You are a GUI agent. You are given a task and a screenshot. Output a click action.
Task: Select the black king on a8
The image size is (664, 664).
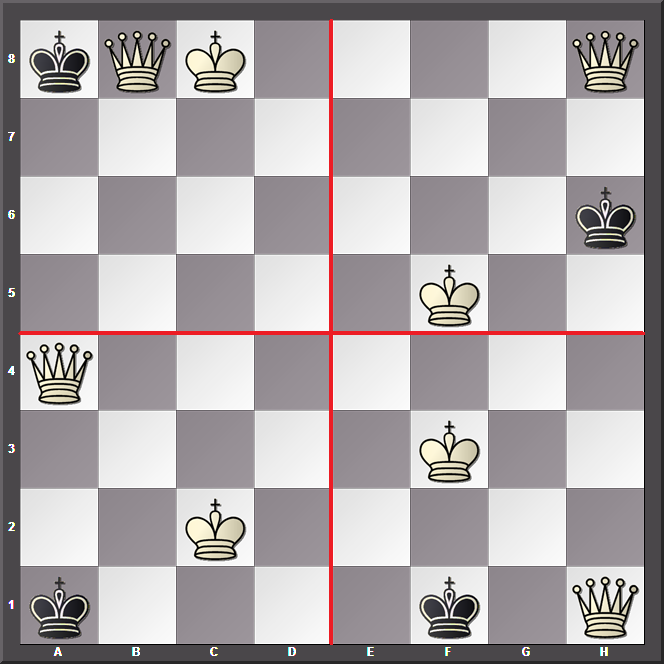pos(59,60)
